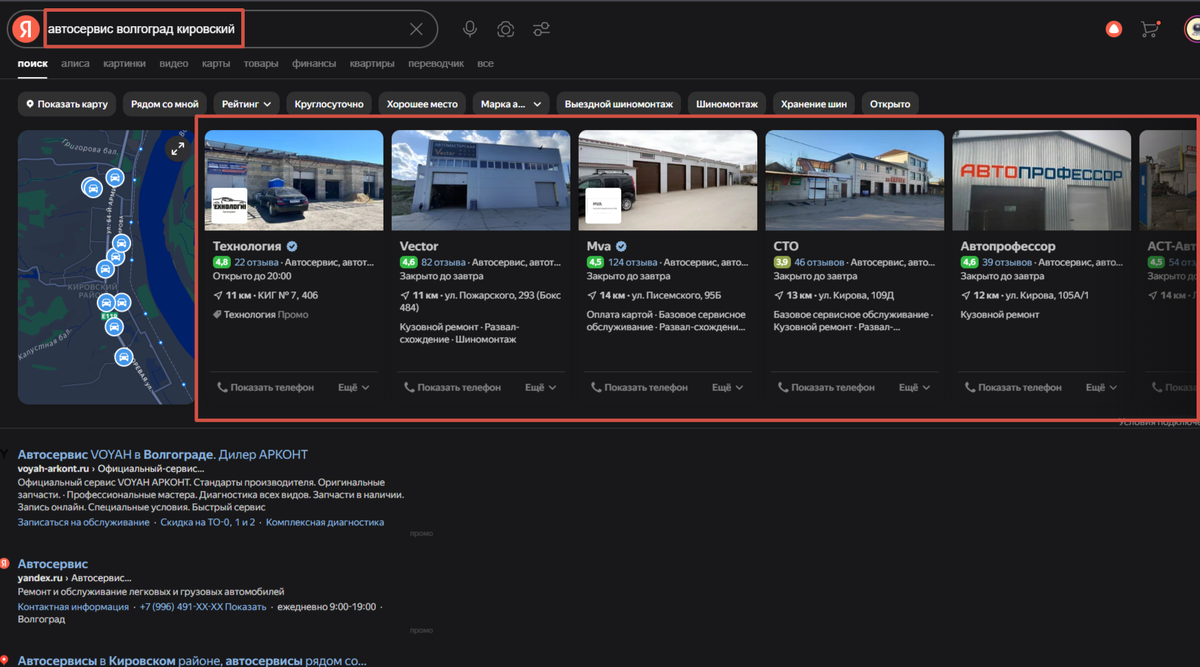Apply the Круглосуточно filter
This screenshot has height=667, width=1200.
[x=329, y=104]
